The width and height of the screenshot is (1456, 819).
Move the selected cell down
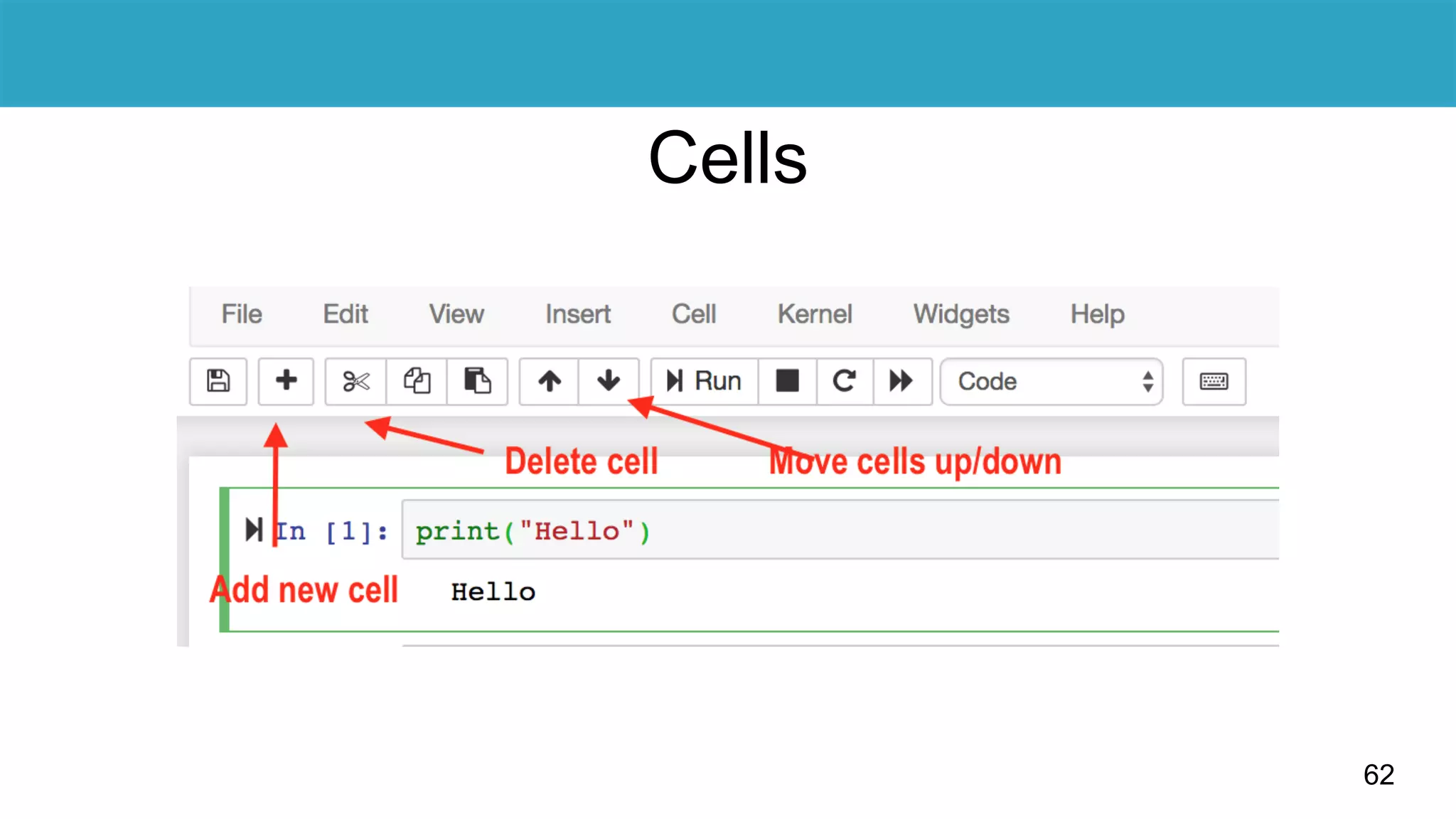point(609,381)
